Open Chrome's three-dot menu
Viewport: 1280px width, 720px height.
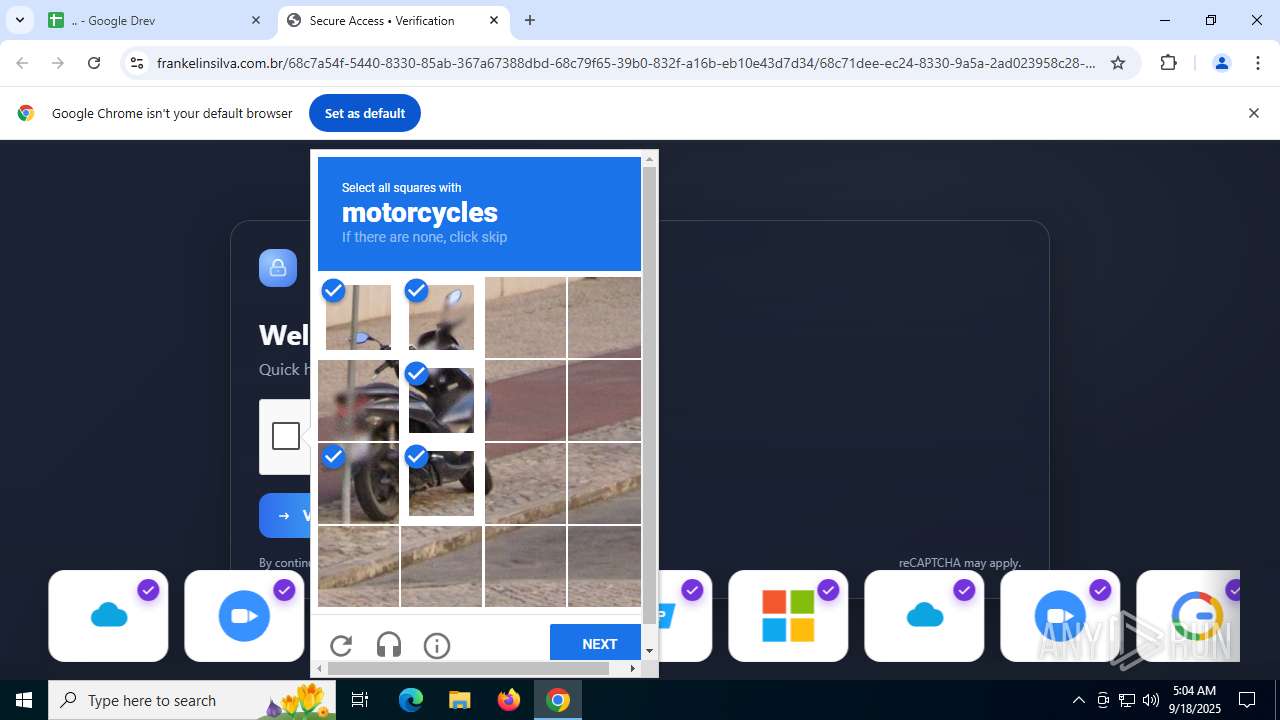point(1258,63)
